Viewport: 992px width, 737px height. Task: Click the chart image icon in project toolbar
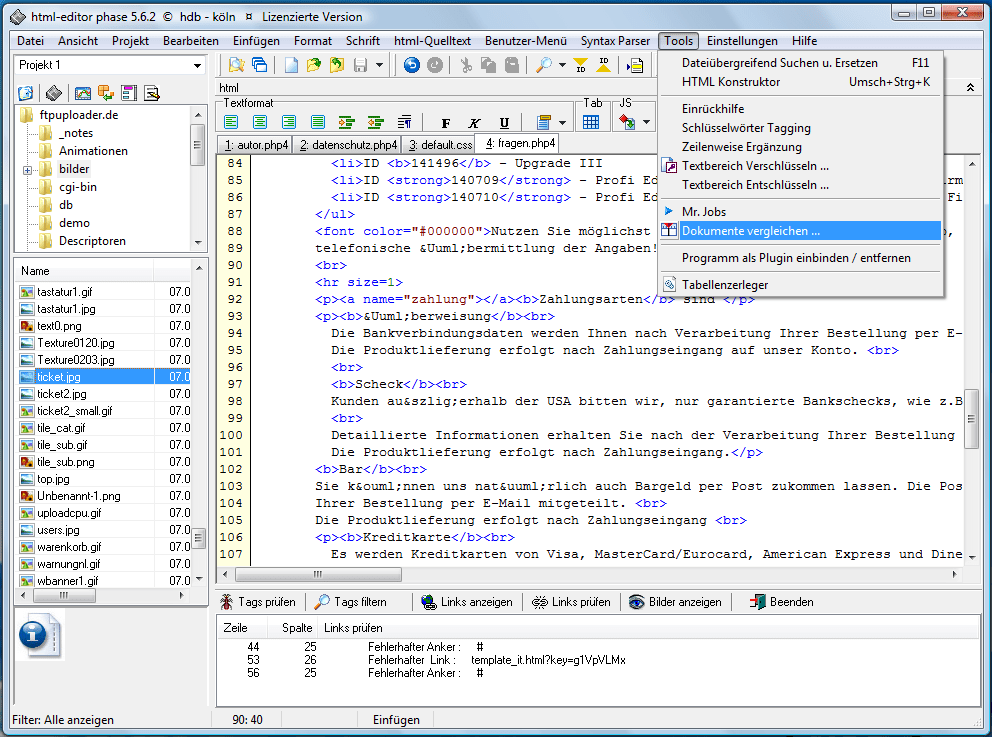click(83, 94)
